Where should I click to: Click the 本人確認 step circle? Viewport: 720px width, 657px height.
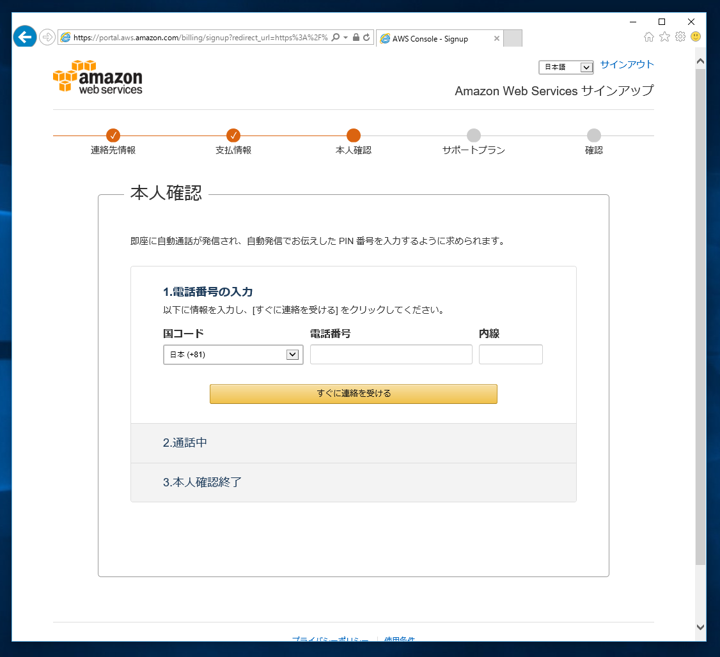click(354, 135)
